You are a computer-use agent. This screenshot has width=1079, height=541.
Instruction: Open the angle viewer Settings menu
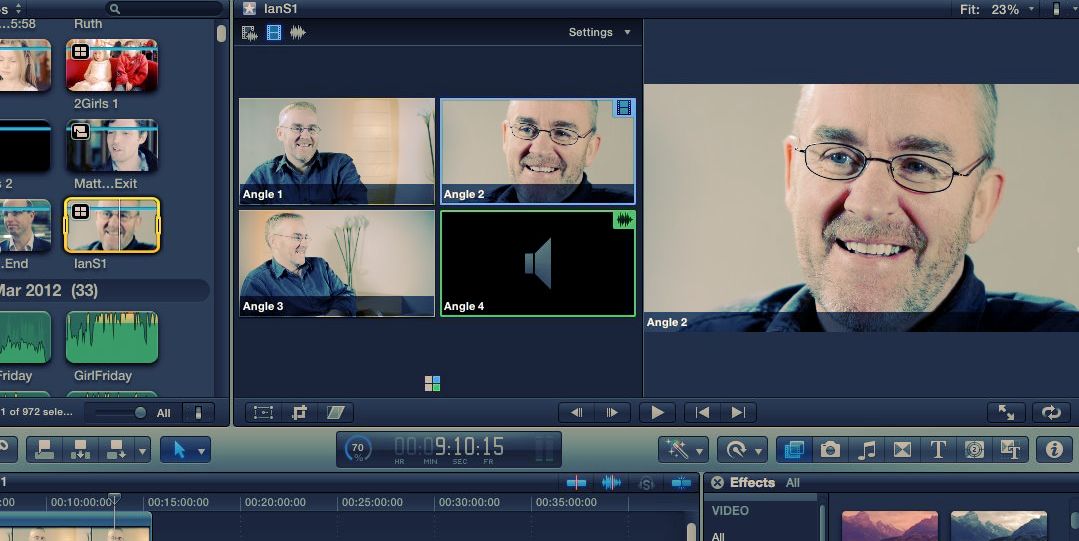[599, 32]
